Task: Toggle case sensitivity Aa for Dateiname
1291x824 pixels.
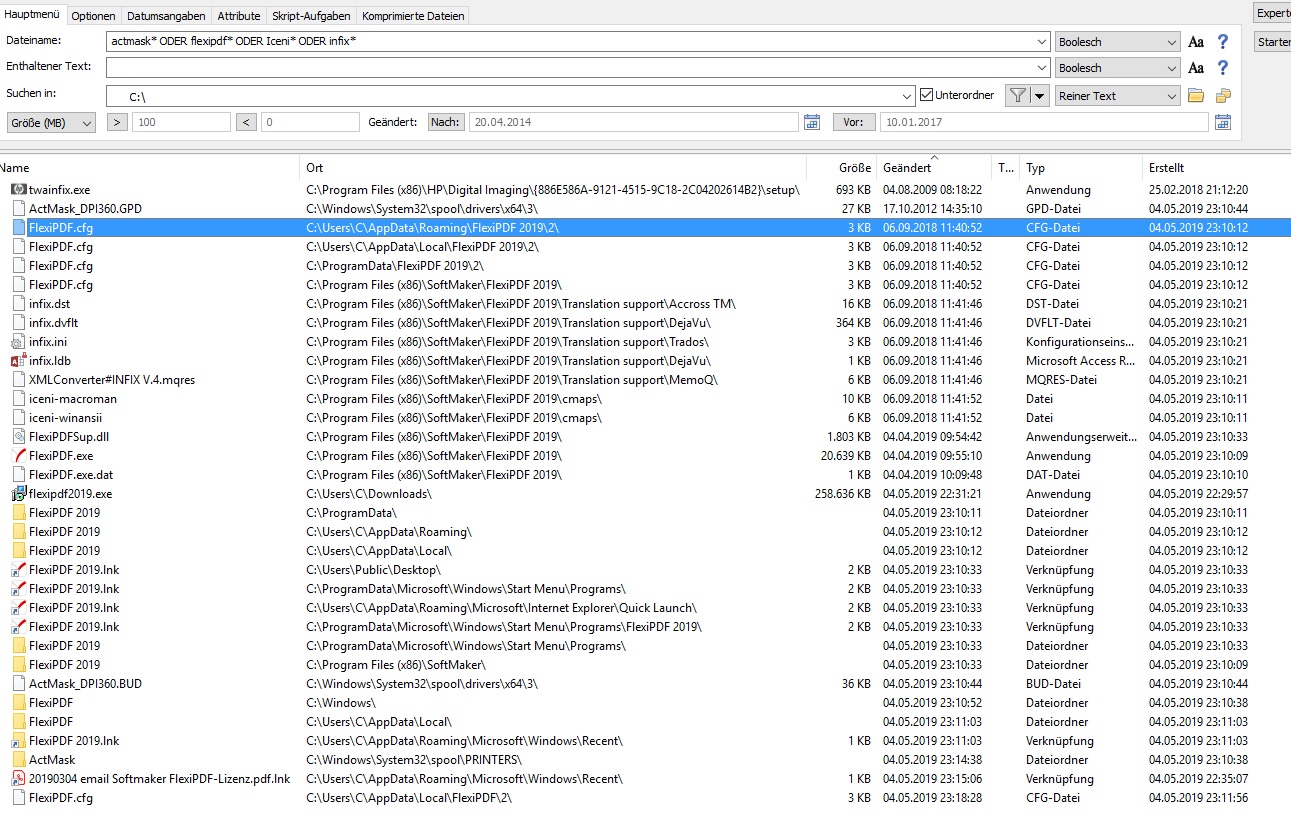Action: [x=1196, y=42]
